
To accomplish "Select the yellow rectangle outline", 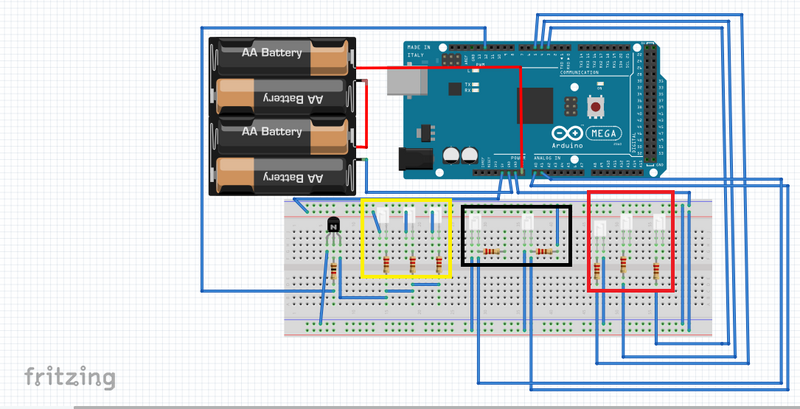I will pyautogui.click(x=361, y=238).
